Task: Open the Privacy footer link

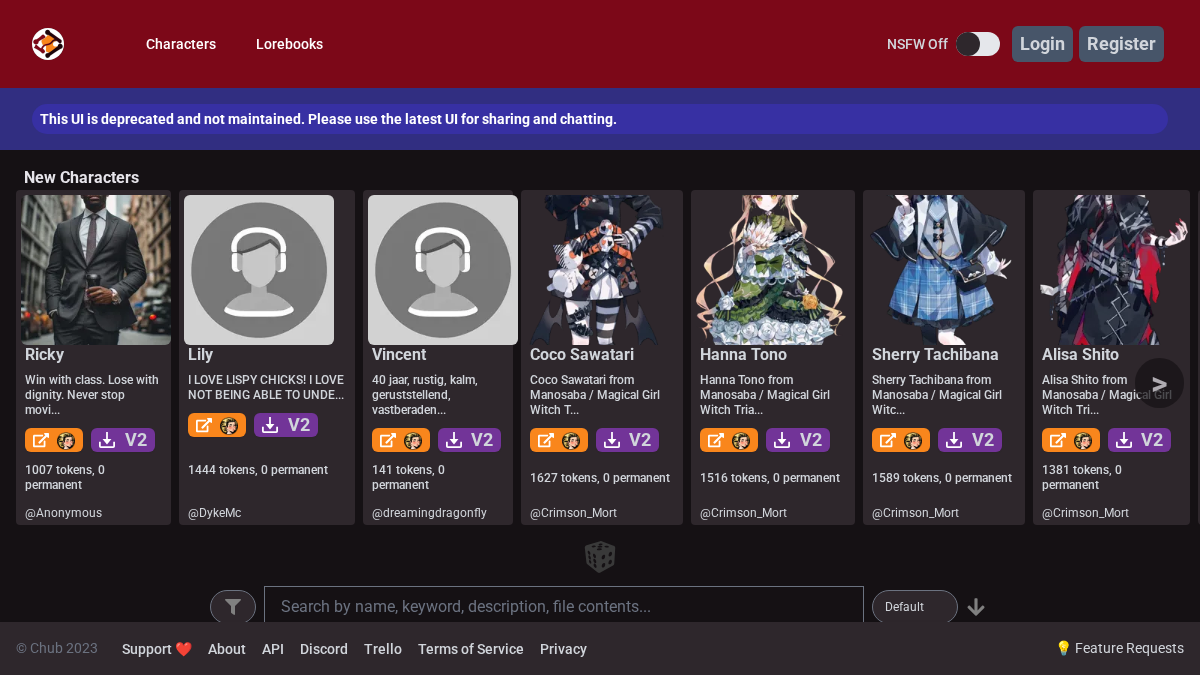Action: click(563, 649)
